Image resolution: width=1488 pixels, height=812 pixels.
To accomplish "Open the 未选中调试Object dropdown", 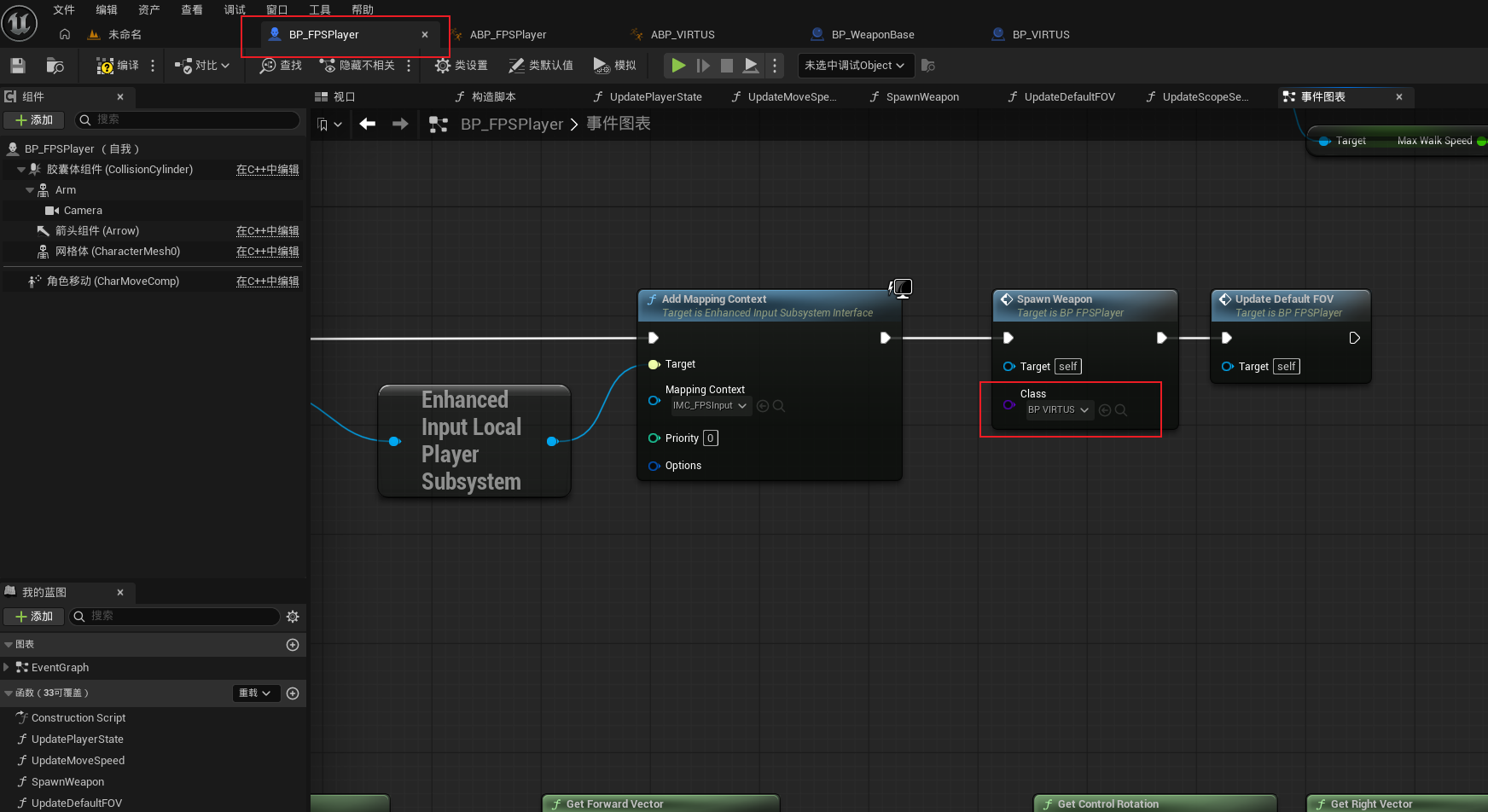I will pos(856,66).
